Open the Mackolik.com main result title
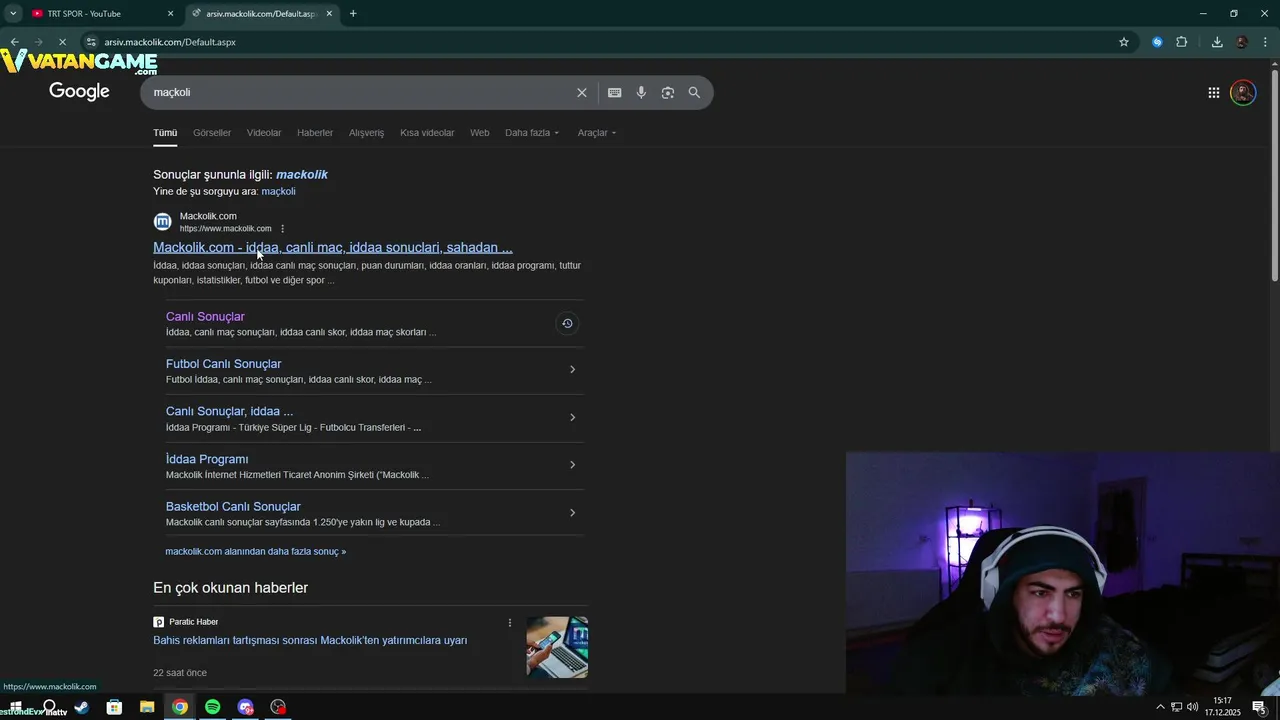1280x720 pixels. tap(333, 247)
